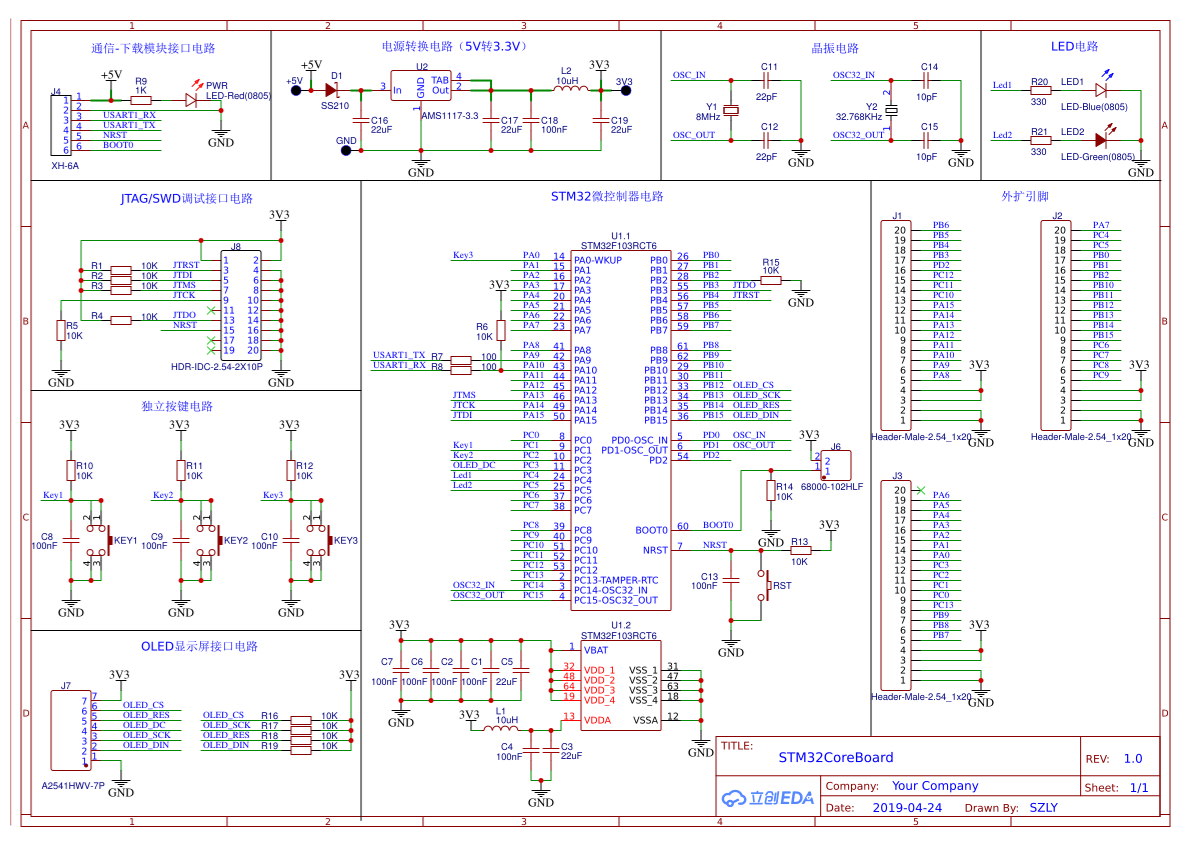Click the SS210 diode D1 symbol
Image resolution: width=1190 pixels, height=847 pixels.
tap(333, 89)
